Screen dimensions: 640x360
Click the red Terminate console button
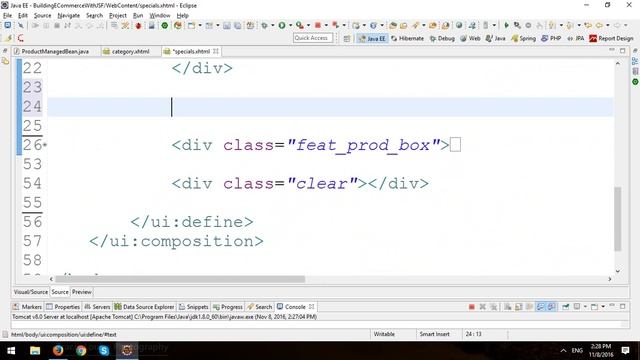471,307
